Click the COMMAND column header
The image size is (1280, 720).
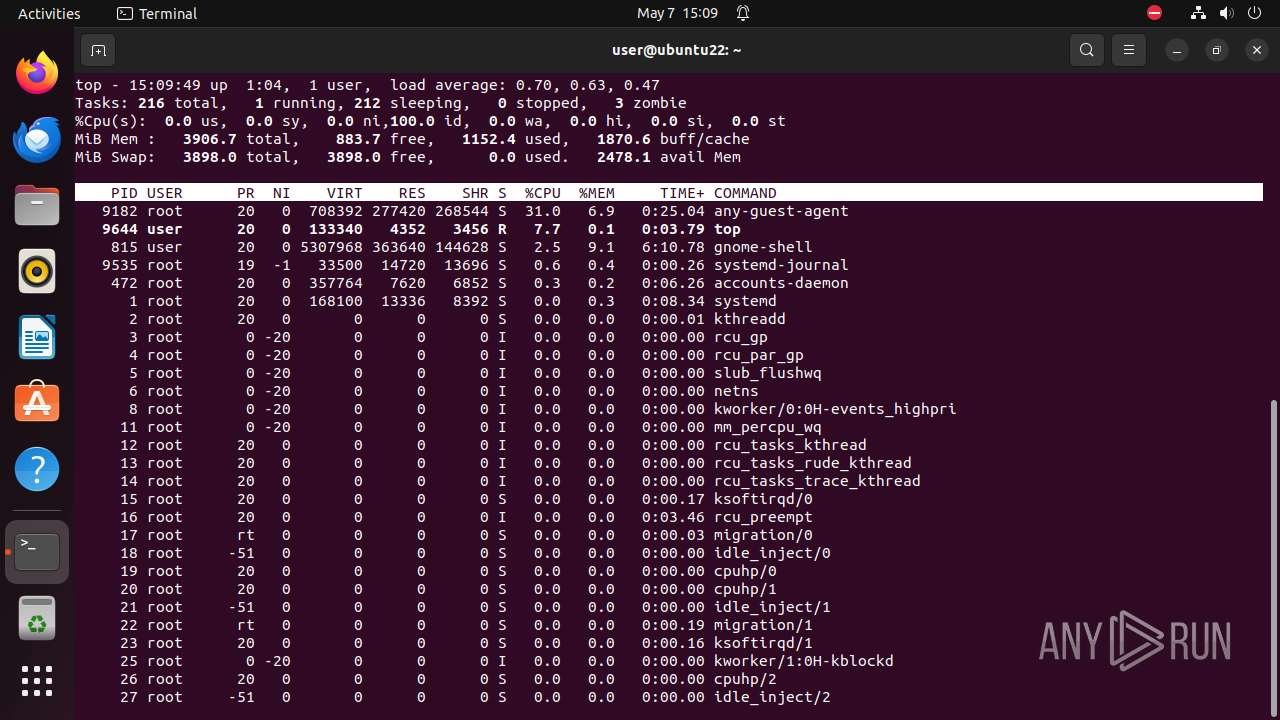coord(745,193)
